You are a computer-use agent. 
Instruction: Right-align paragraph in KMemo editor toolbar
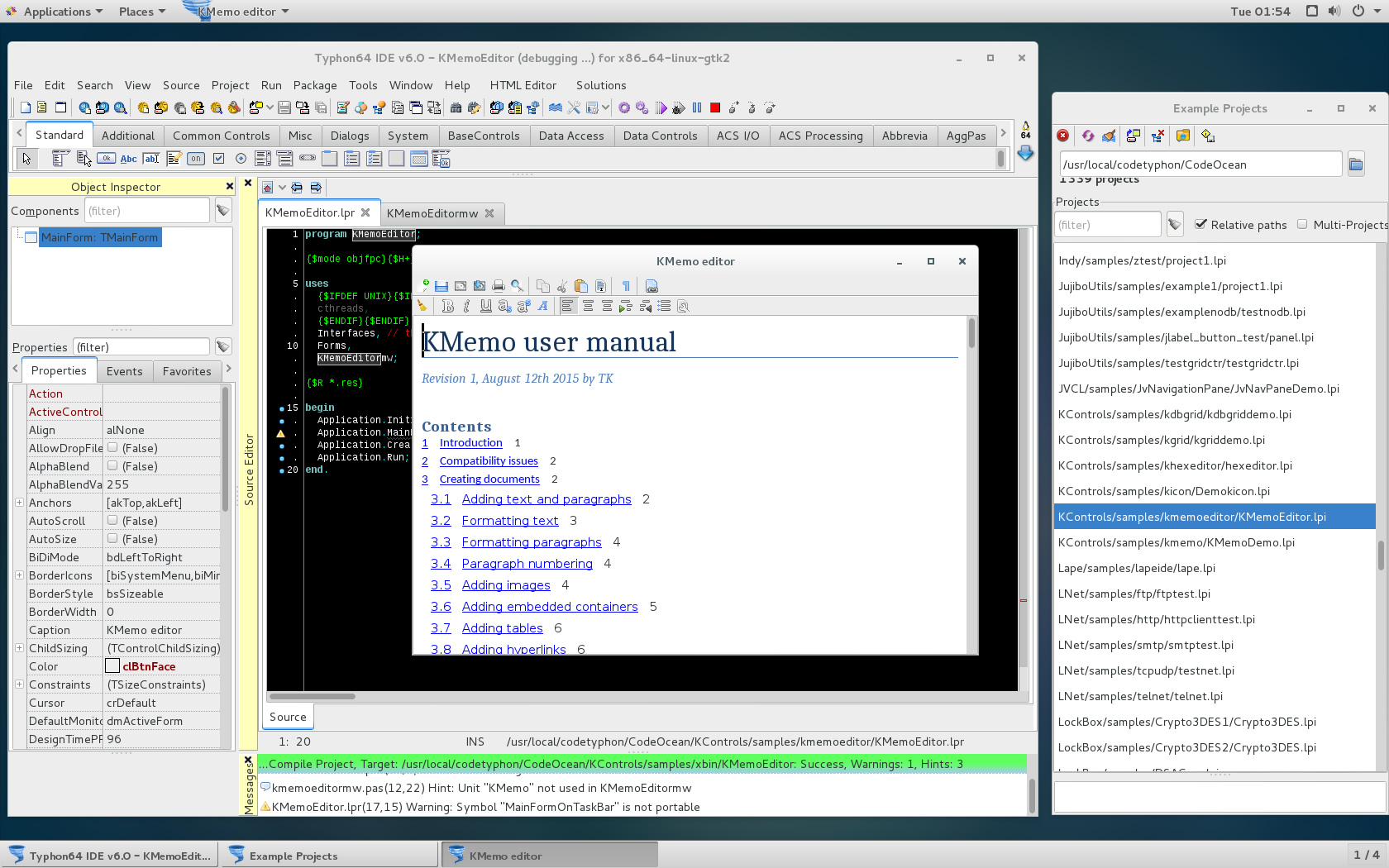pyautogui.click(x=607, y=306)
